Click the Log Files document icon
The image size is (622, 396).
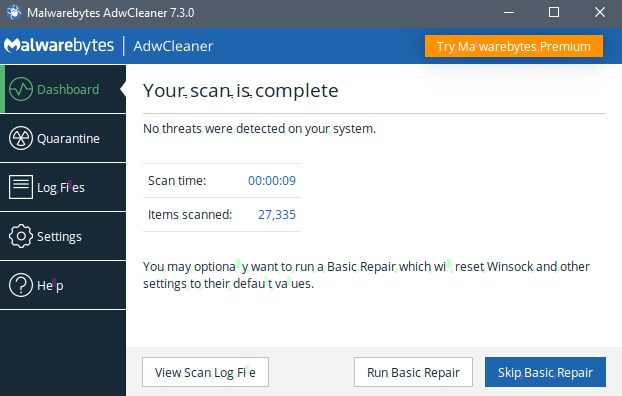tap(21, 187)
